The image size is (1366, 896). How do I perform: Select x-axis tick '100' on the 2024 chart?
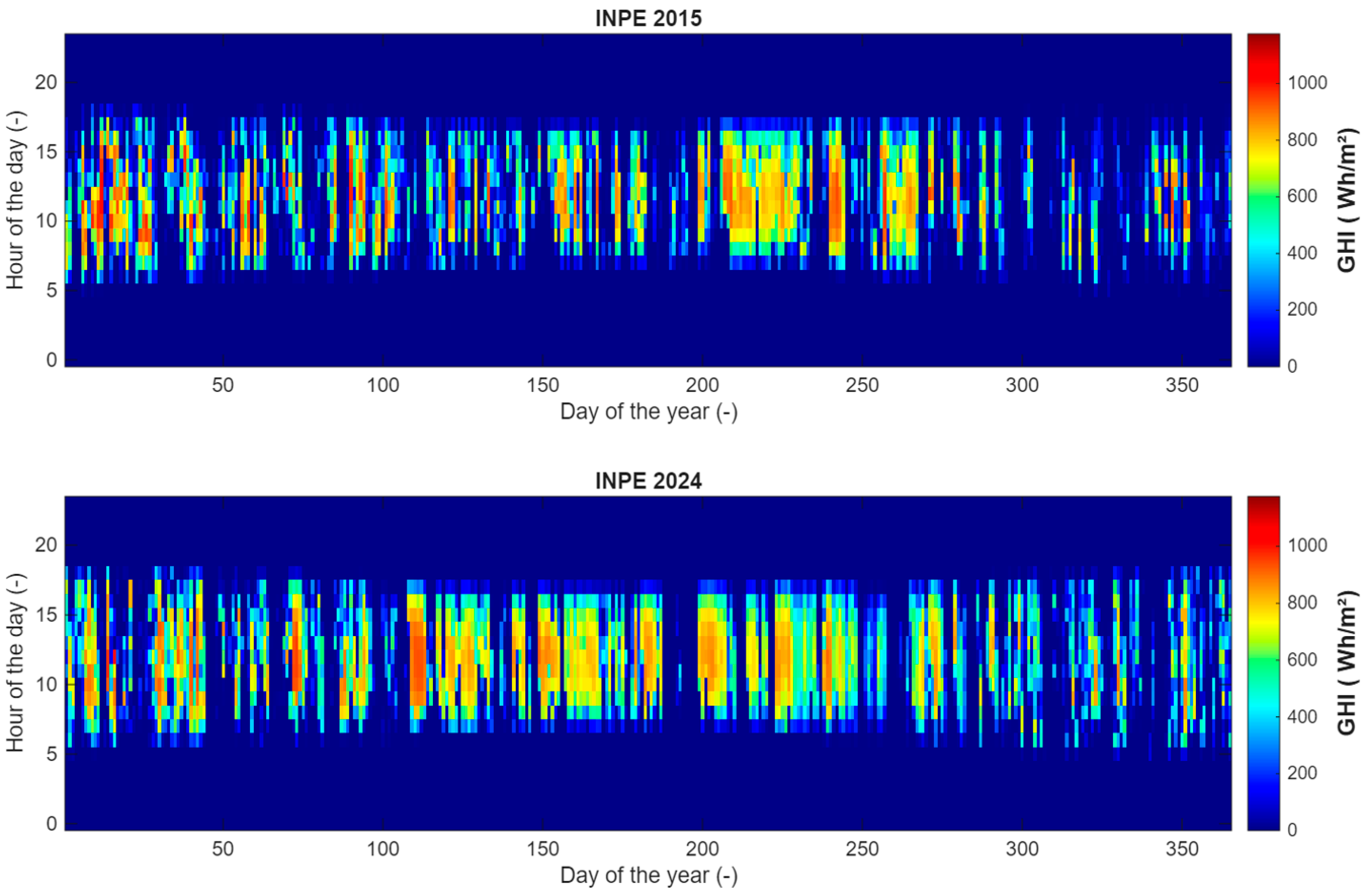(x=383, y=848)
